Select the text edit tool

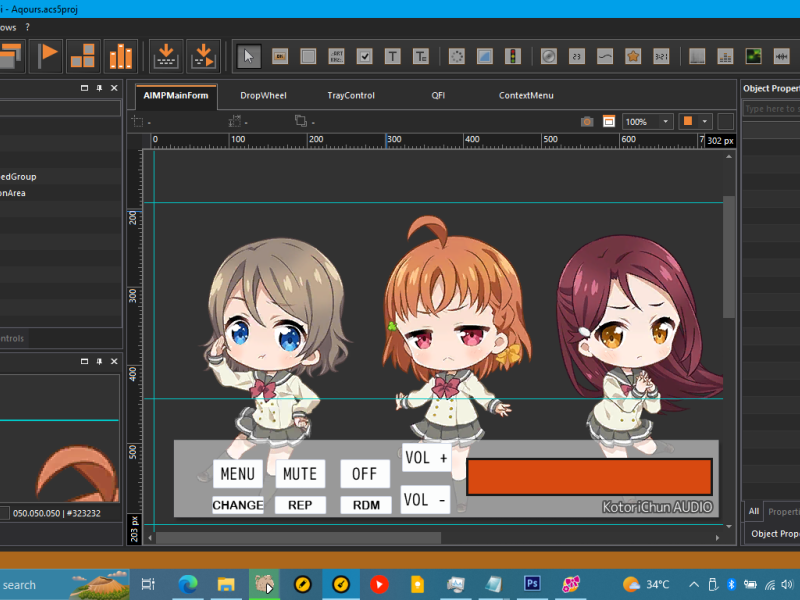pyautogui.click(x=421, y=56)
